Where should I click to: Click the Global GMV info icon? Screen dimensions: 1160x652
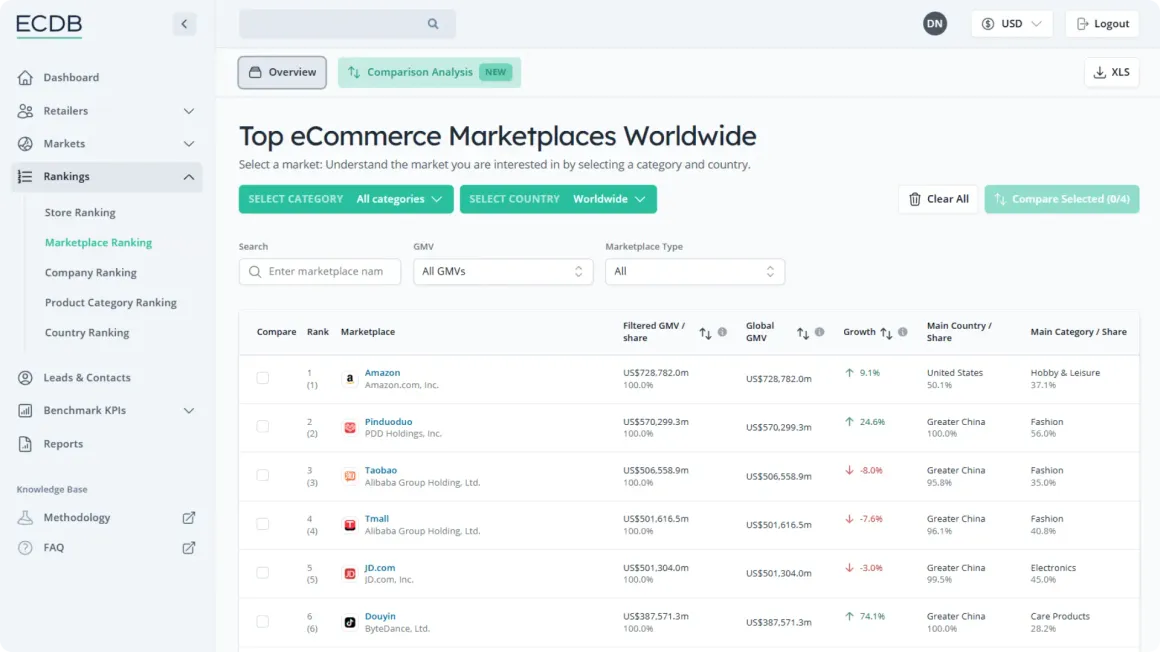pyautogui.click(x=820, y=332)
